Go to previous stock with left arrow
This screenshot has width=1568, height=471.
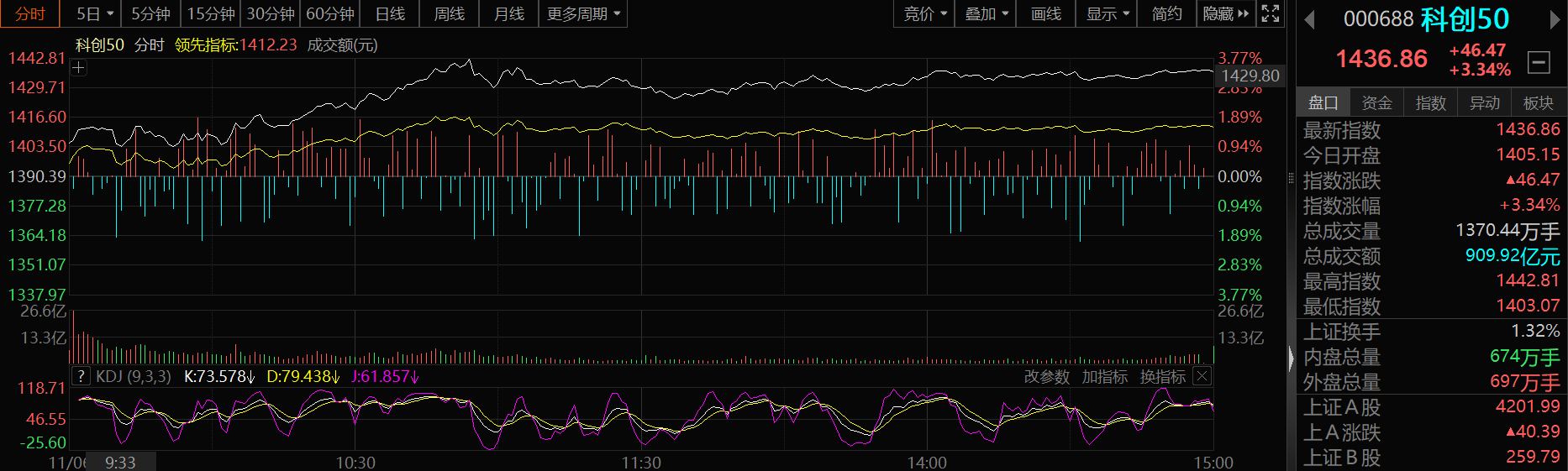(1309, 19)
